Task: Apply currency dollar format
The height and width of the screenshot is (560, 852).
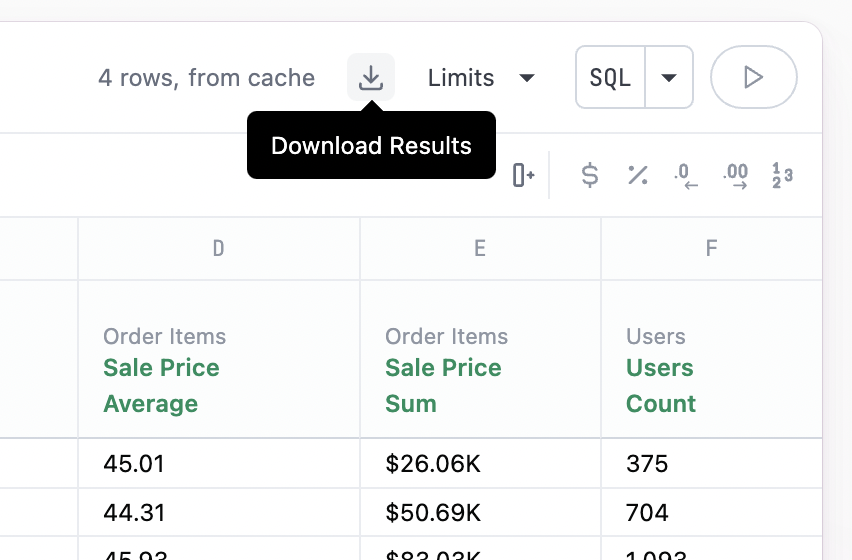Action: point(590,175)
